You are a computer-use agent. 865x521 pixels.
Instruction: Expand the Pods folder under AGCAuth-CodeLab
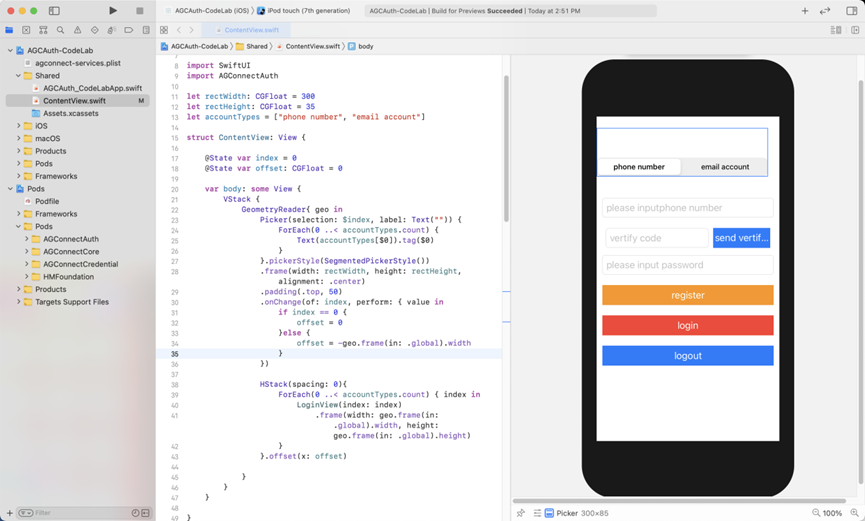coord(18,163)
